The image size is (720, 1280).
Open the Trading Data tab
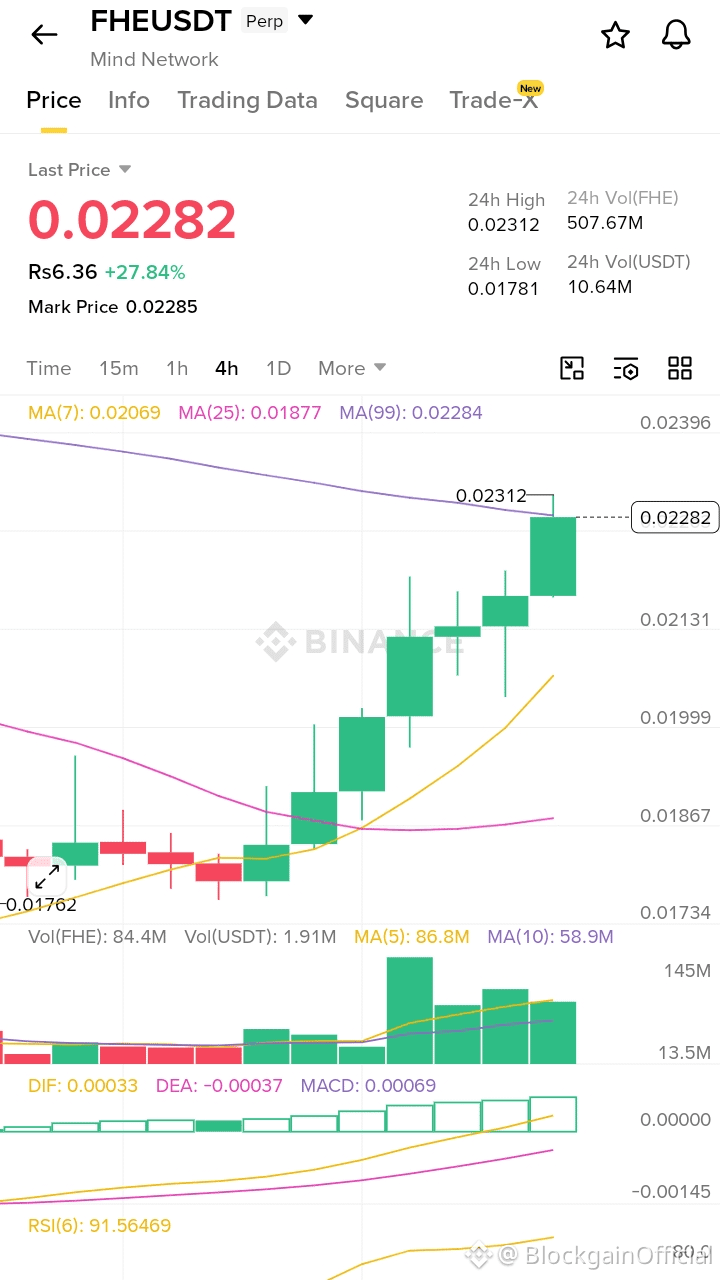pyautogui.click(x=247, y=100)
